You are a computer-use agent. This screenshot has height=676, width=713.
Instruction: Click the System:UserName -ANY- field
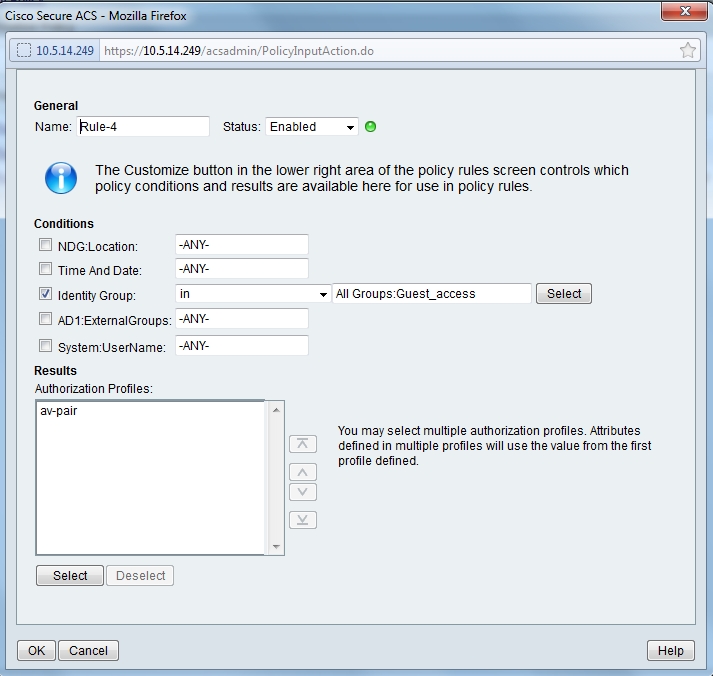point(242,346)
